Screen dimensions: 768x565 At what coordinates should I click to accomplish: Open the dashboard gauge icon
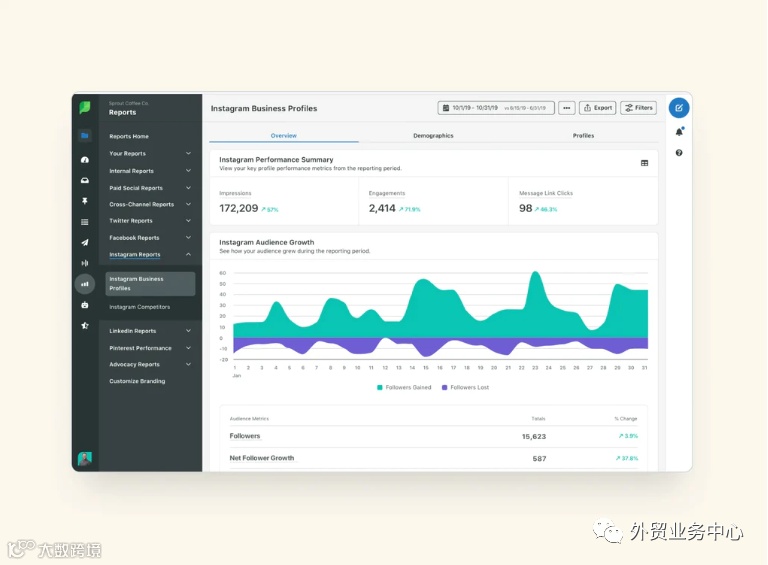[85, 160]
